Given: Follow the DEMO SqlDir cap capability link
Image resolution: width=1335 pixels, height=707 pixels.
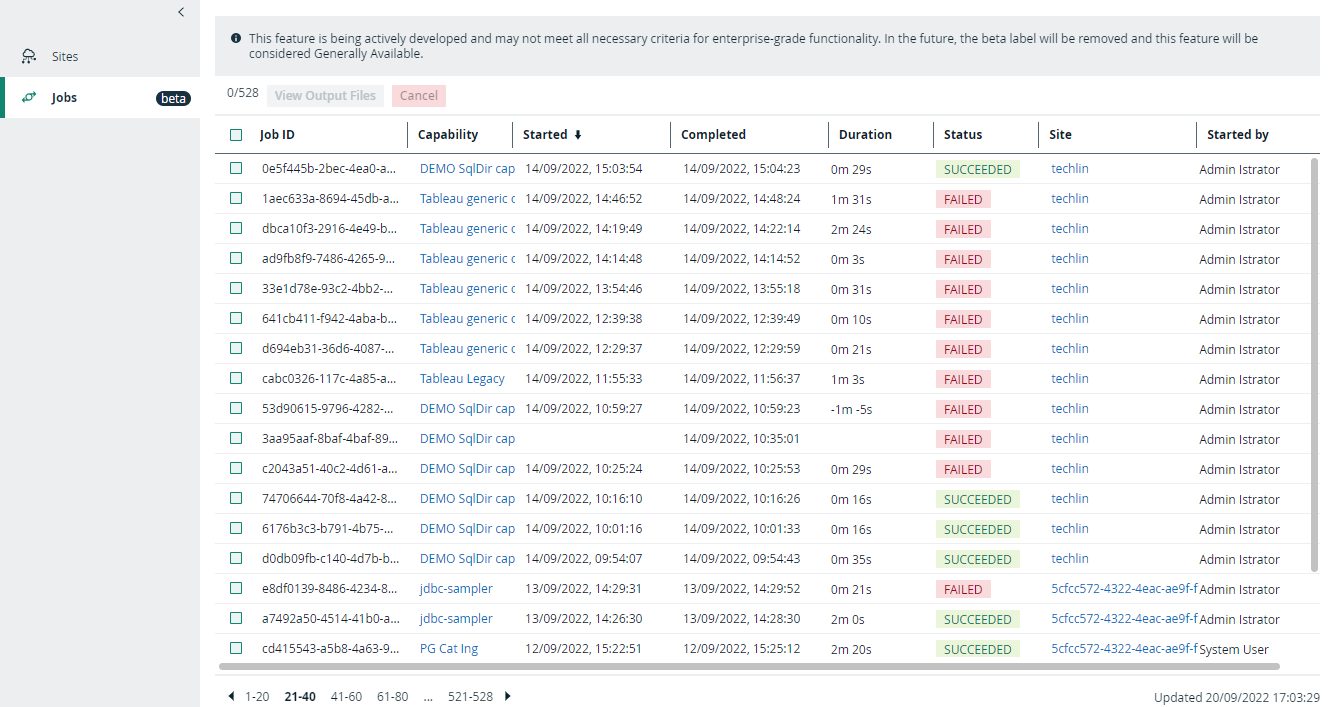Looking at the screenshot, I should 466,168.
